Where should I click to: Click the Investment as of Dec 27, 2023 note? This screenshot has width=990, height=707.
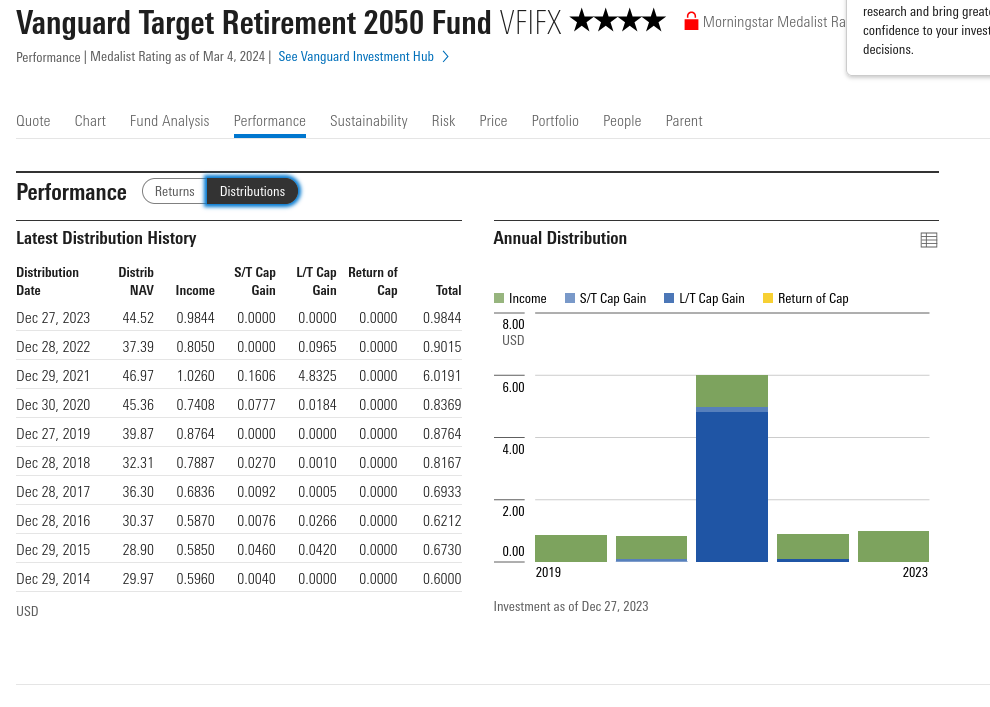tap(571, 606)
